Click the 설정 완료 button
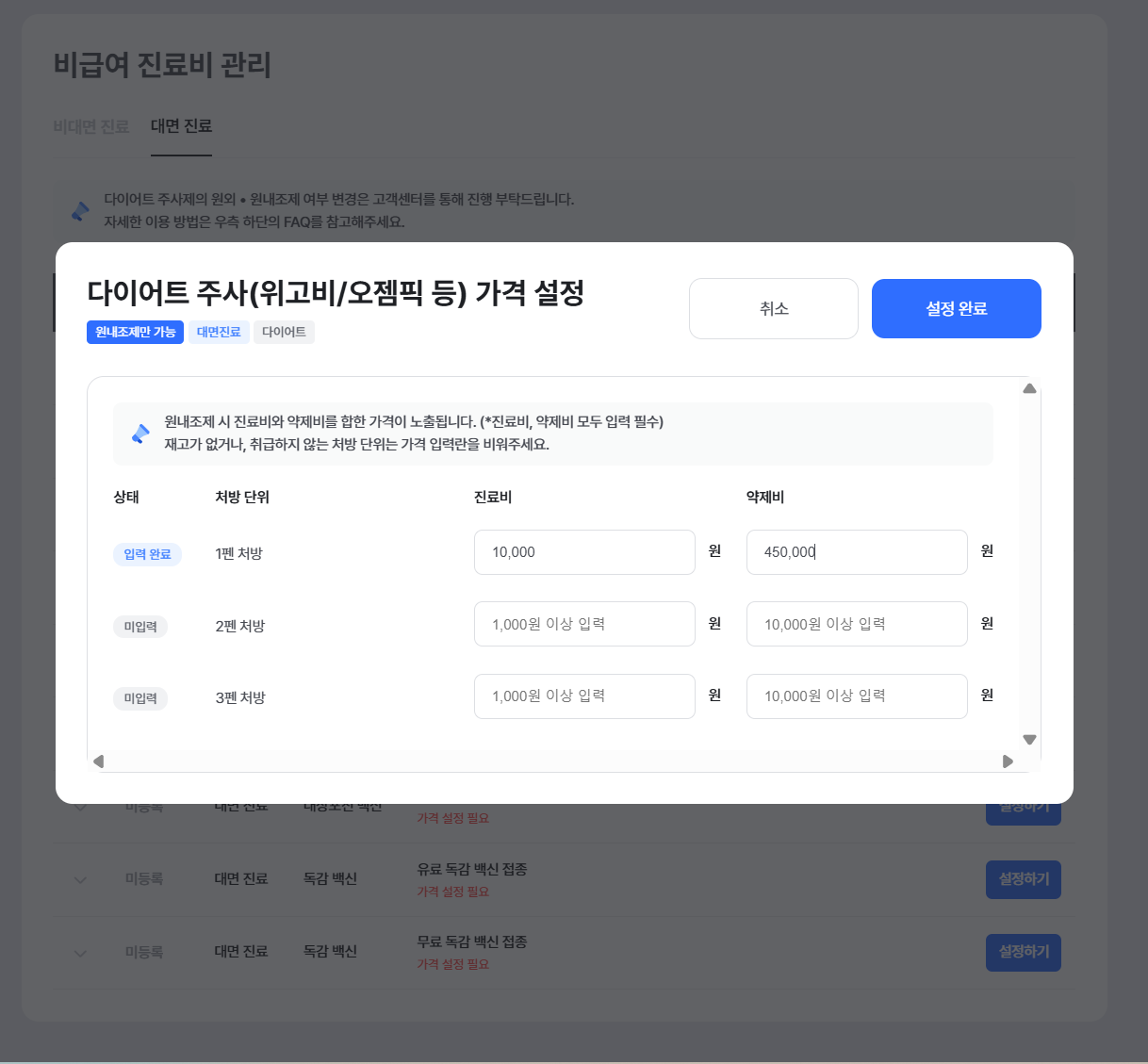This screenshot has height=1064, width=1148. pyautogui.click(x=956, y=308)
